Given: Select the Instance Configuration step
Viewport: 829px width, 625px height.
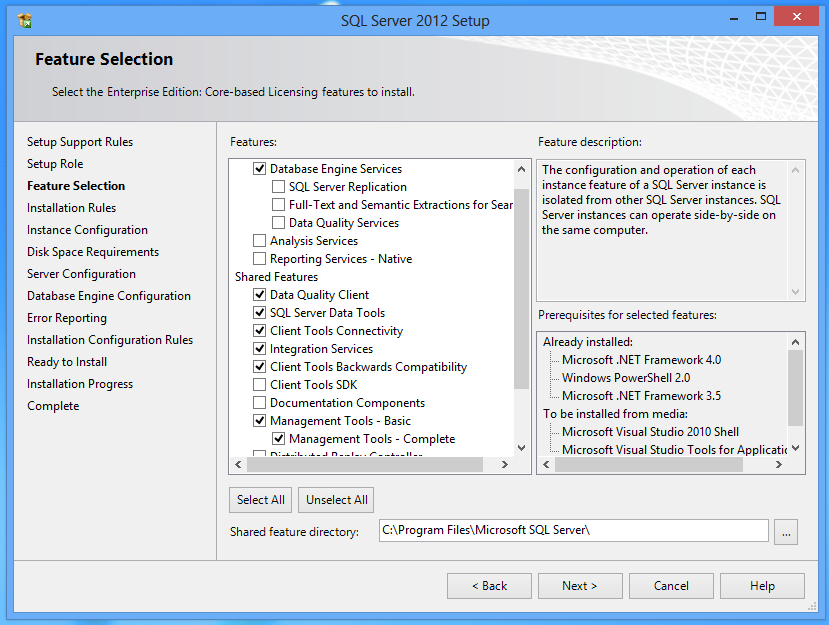Looking at the screenshot, I should pyautogui.click(x=87, y=230).
